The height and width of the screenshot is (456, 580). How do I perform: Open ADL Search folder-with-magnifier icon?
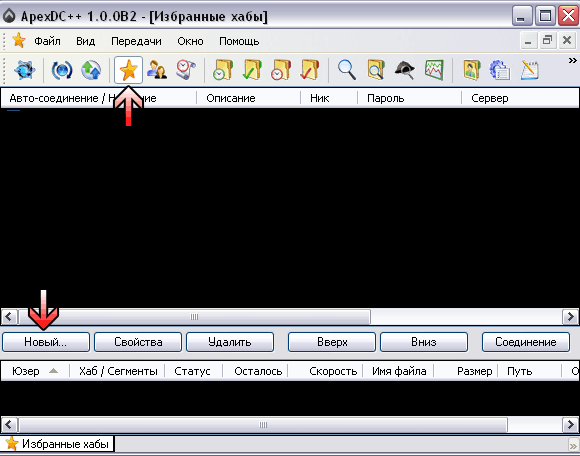pos(376,70)
